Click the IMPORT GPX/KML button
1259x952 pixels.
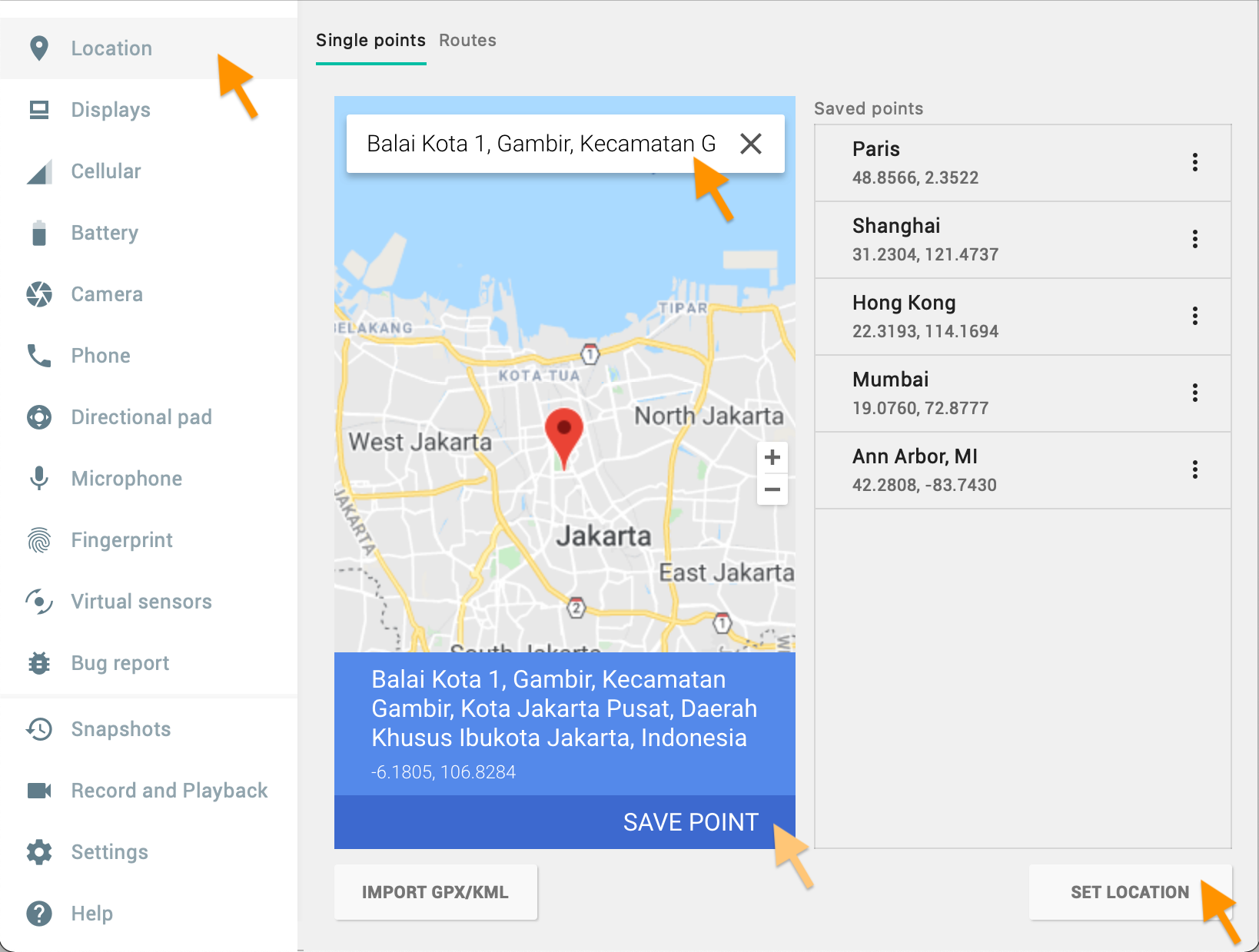pyautogui.click(x=435, y=892)
